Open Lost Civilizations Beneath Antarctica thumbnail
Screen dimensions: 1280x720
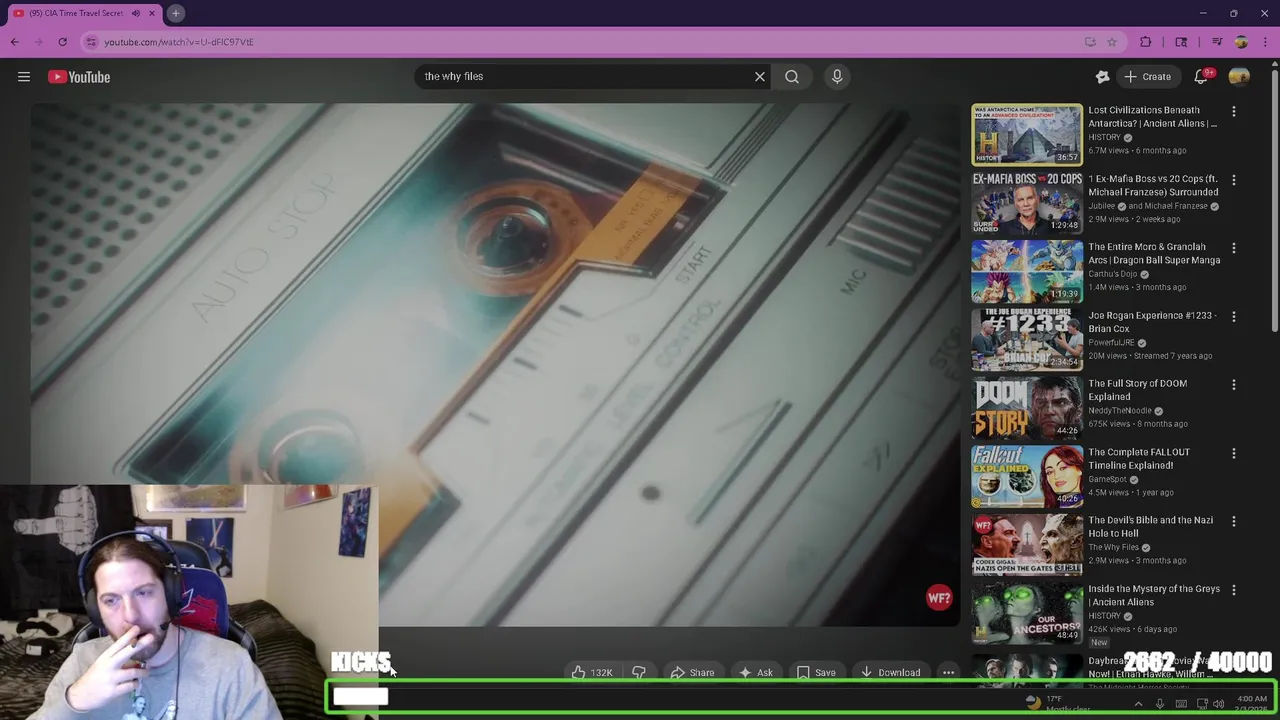(x=1027, y=134)
